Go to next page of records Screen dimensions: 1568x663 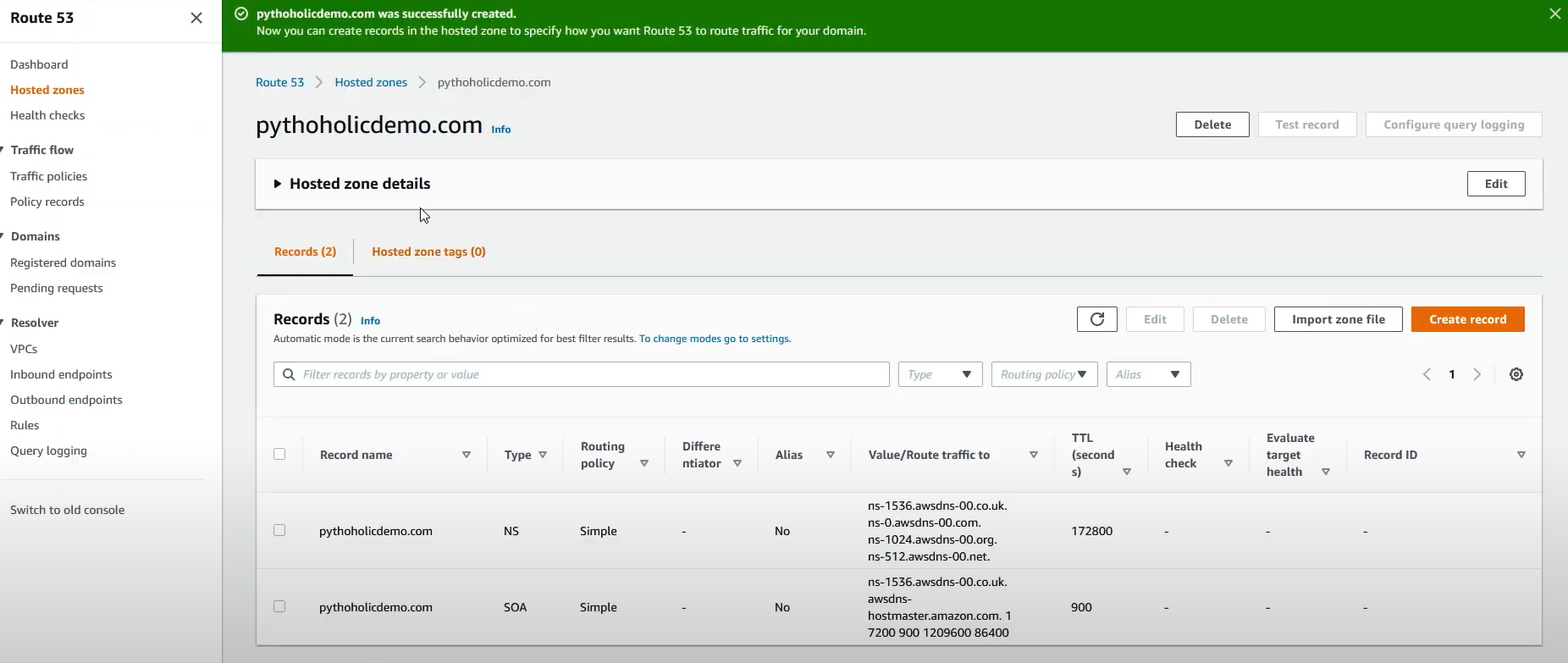coord(1477,374)
